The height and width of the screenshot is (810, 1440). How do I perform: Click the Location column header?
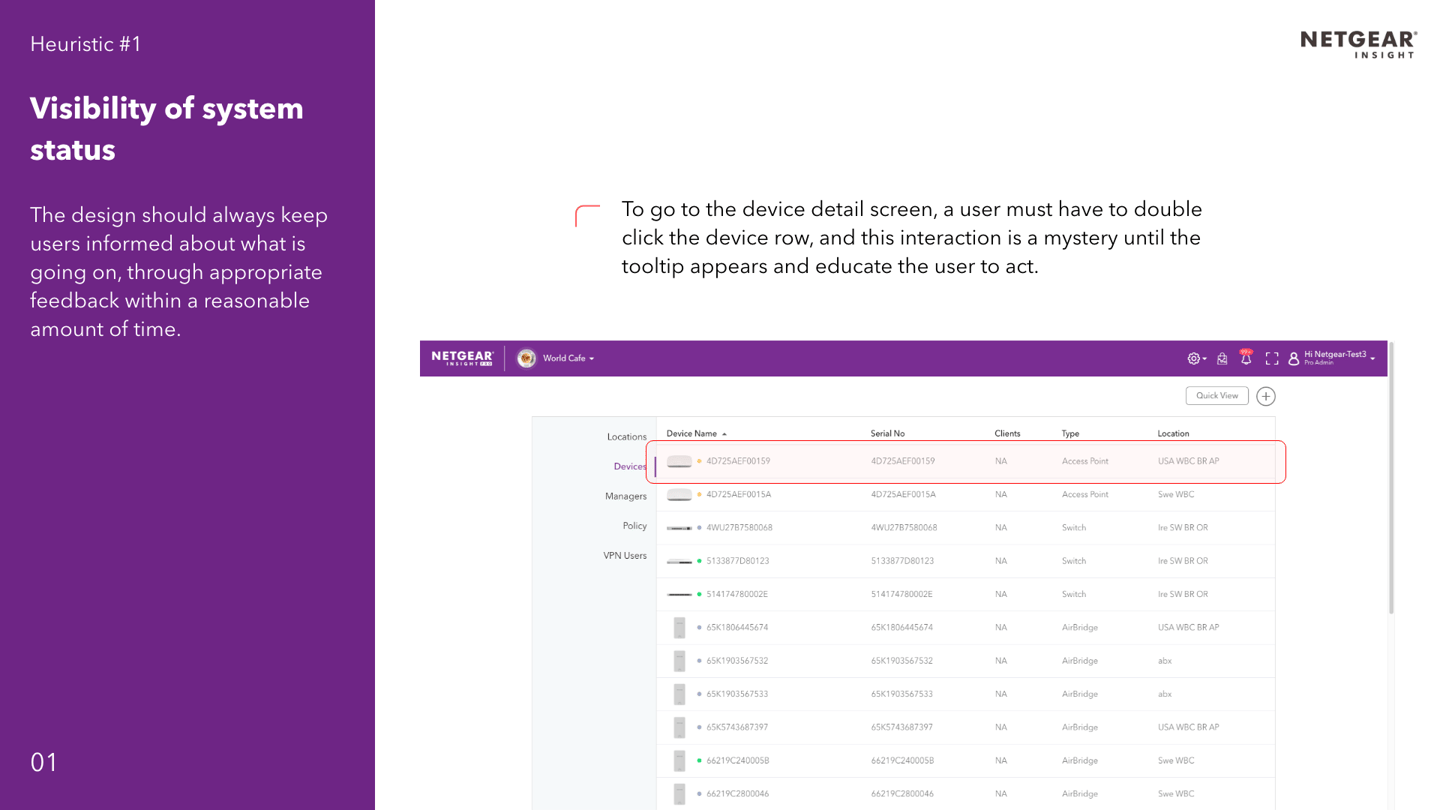1173,434
